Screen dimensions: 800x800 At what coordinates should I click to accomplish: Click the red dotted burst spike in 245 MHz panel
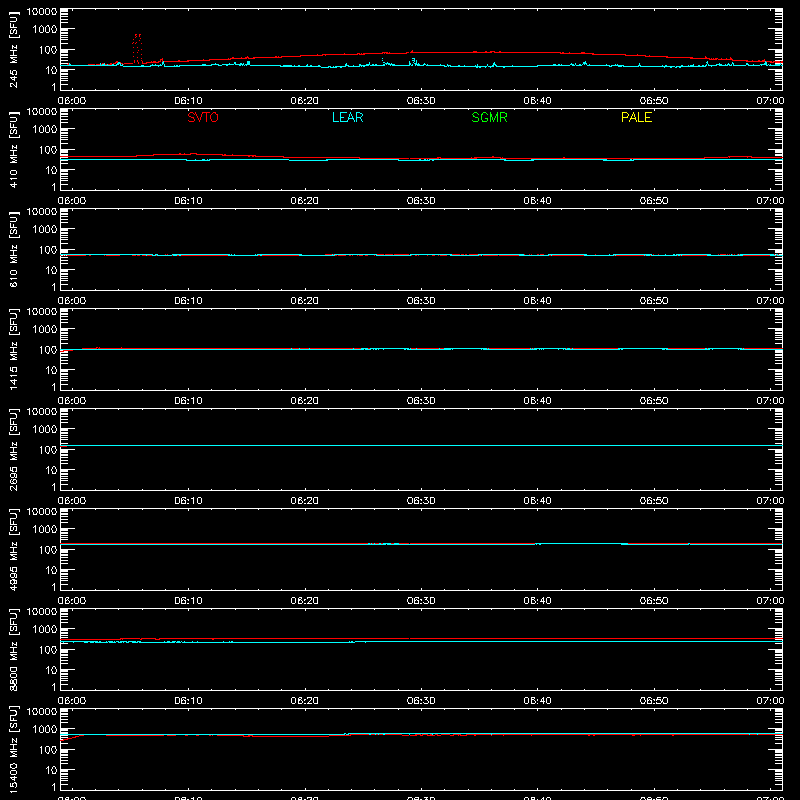tap(137, 49)
